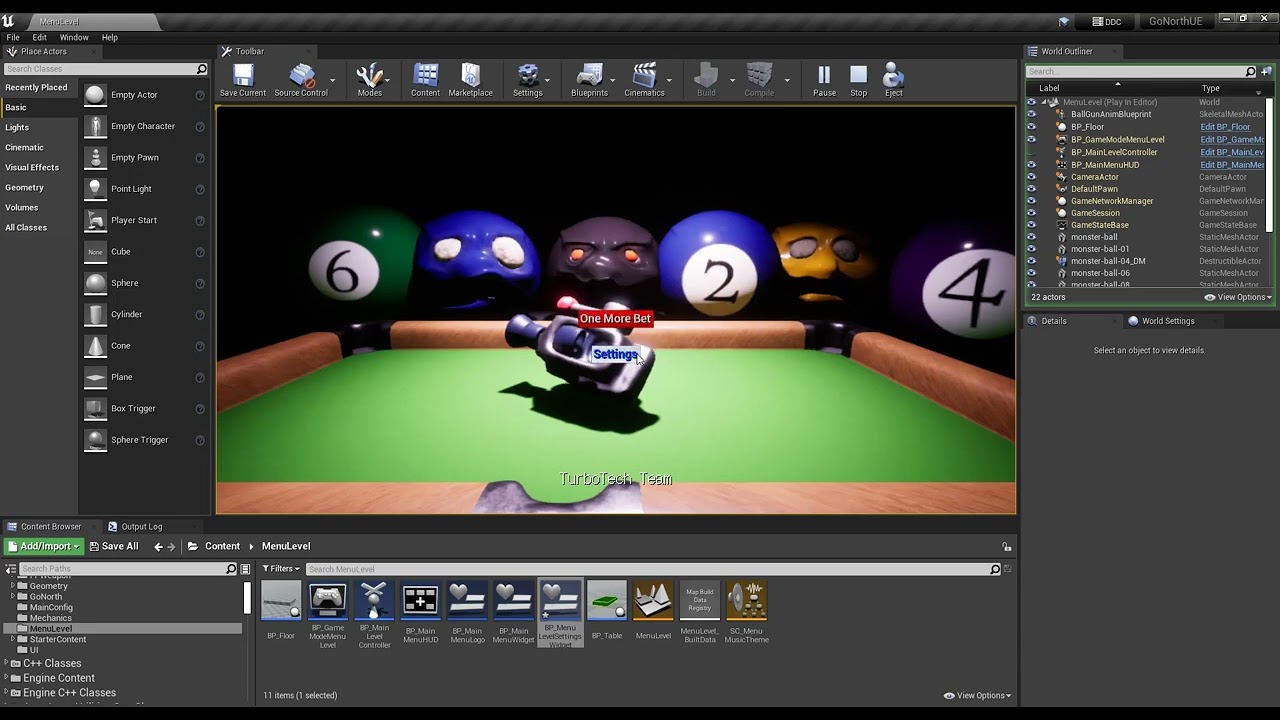Screen dimensions: 1280x720
Task: Click the Add/Import button
Action: (43, 547)
